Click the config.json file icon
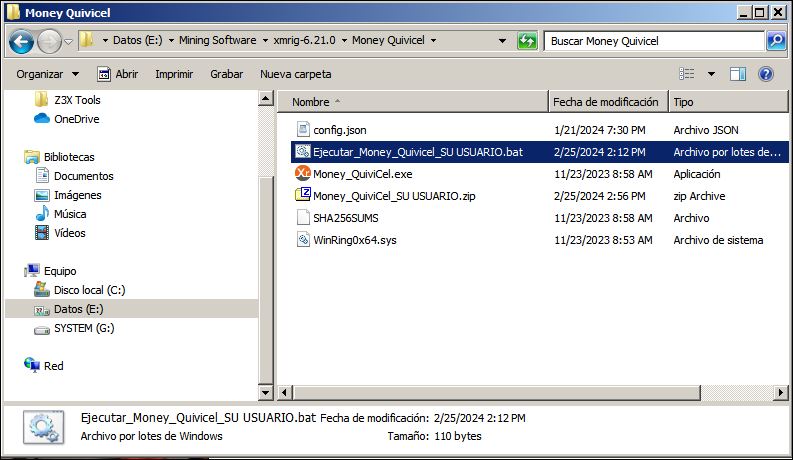Image resolution: width=793 pixels, height=460 pixels. coord(303,129)
